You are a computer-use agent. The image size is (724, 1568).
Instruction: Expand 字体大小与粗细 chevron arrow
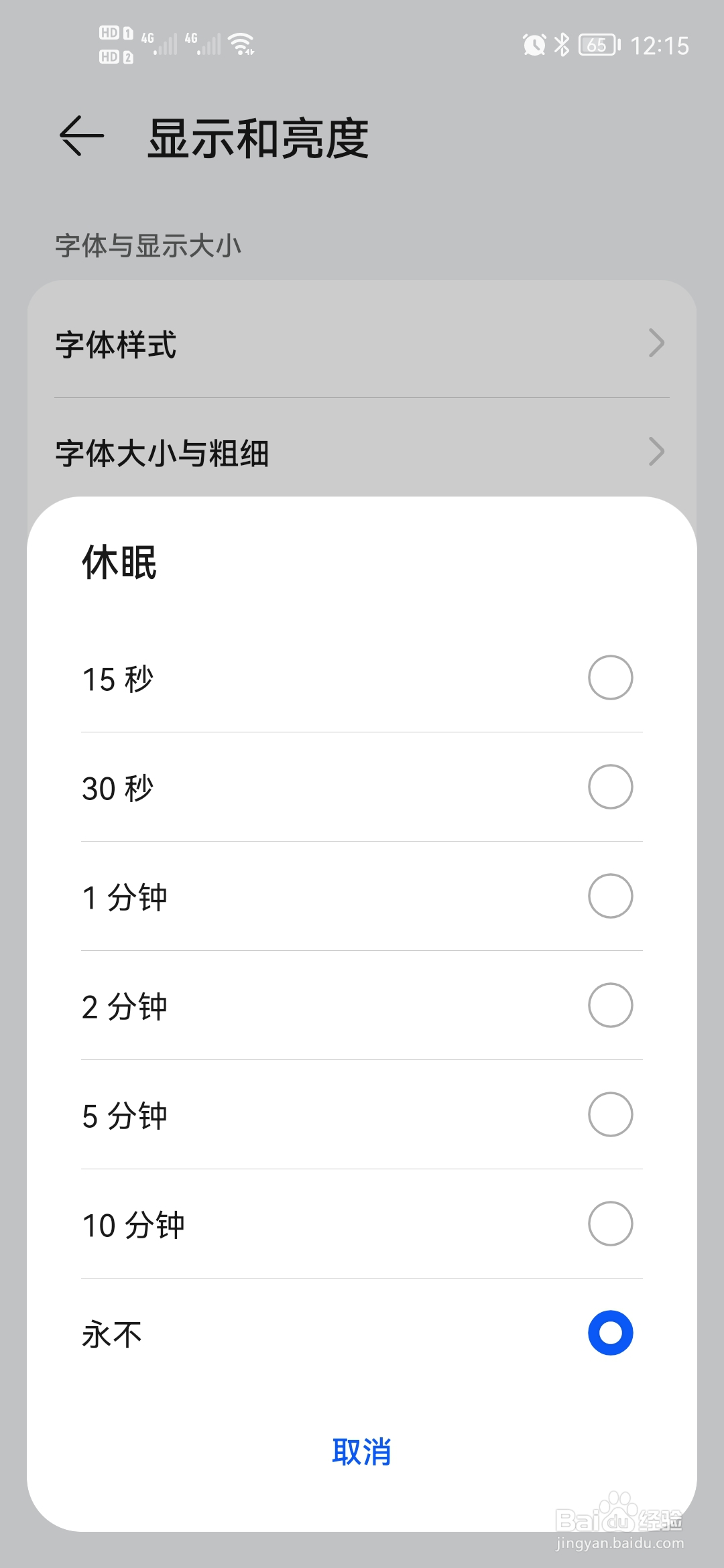(656, 452)
